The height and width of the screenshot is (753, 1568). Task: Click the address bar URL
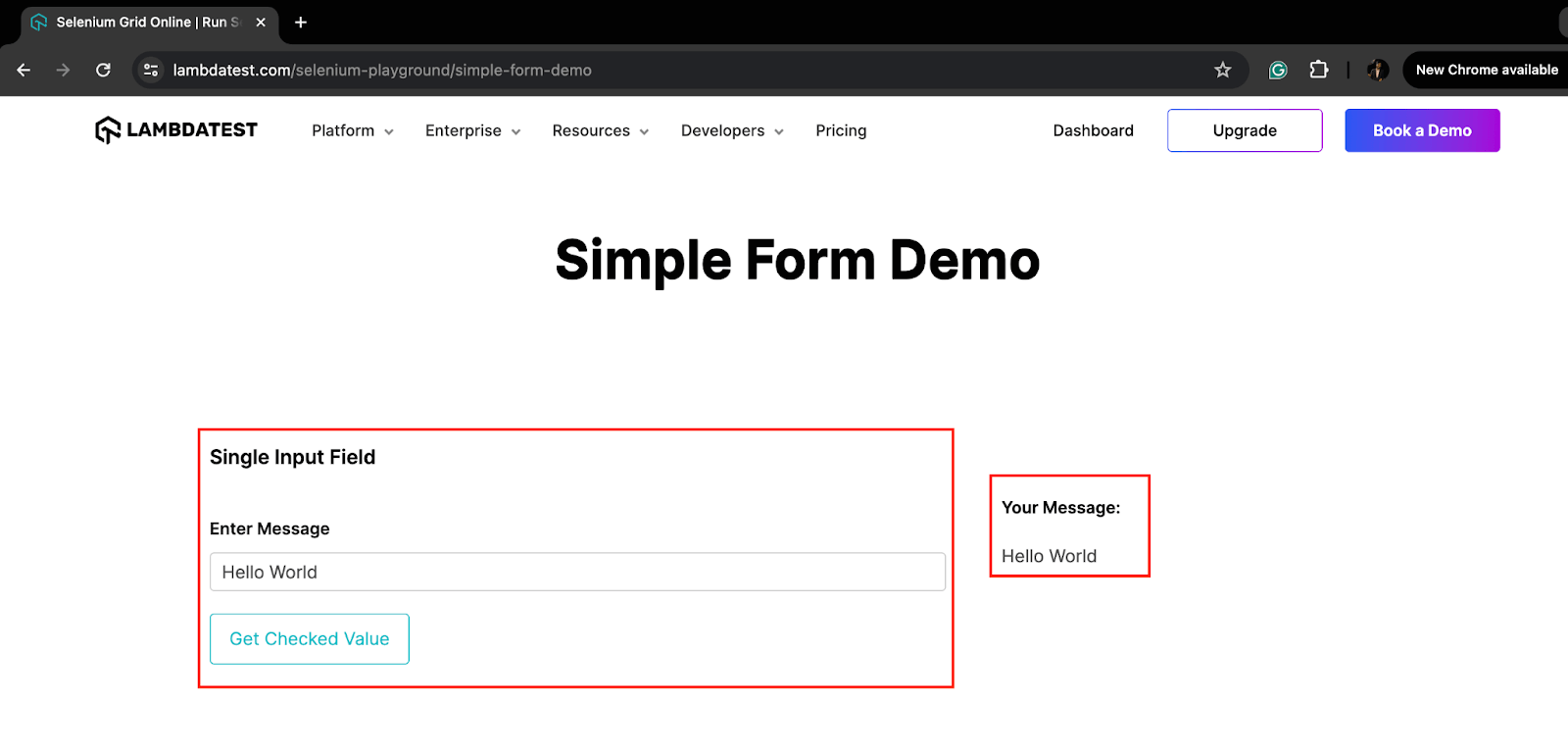(382, 70)
